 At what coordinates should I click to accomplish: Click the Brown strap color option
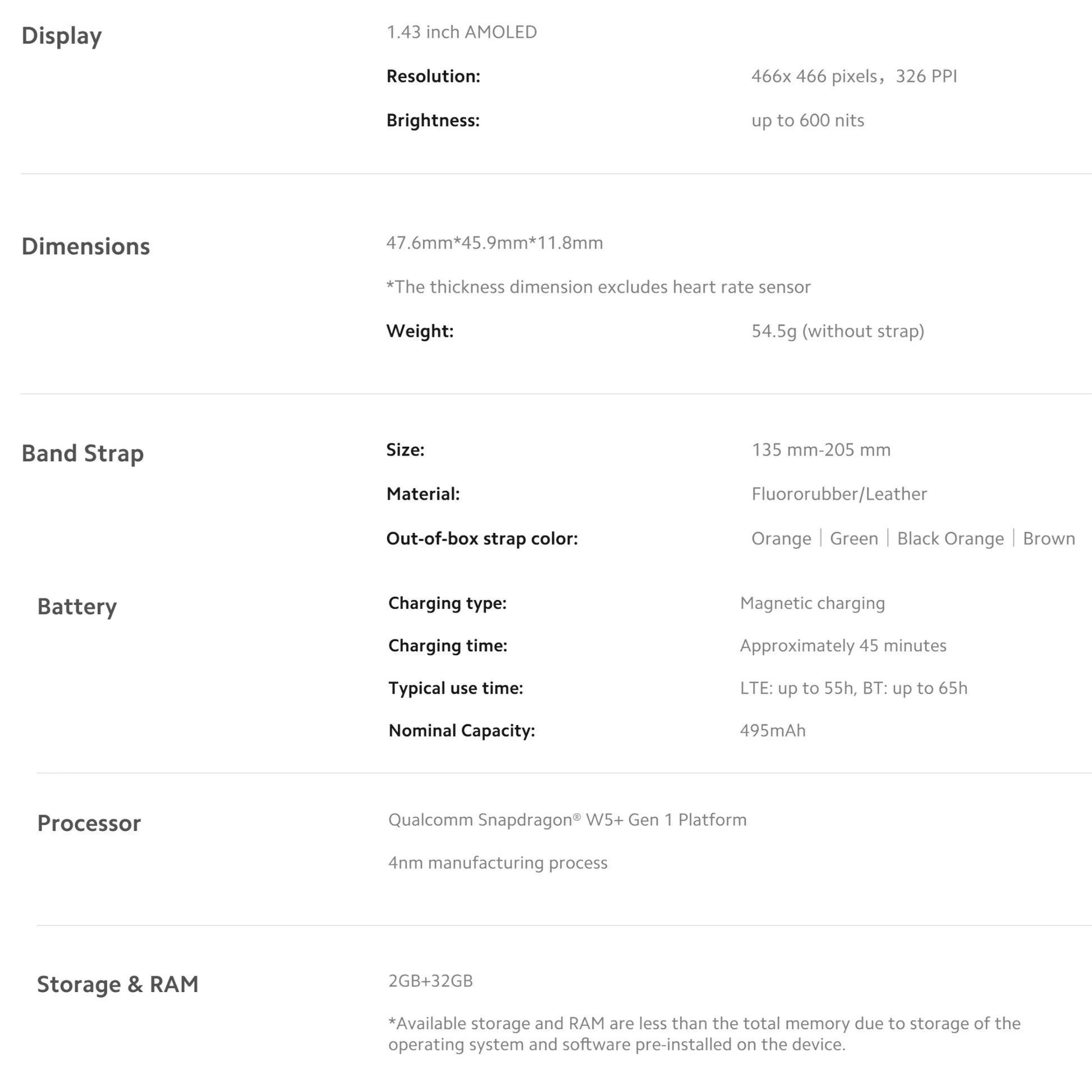coord(1049,539)
